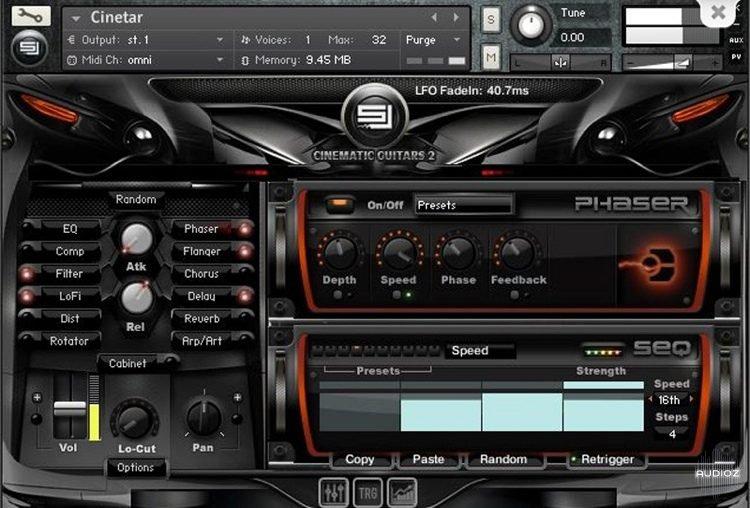
Task: Adjust the Tune knob
Action: (531, 25)
